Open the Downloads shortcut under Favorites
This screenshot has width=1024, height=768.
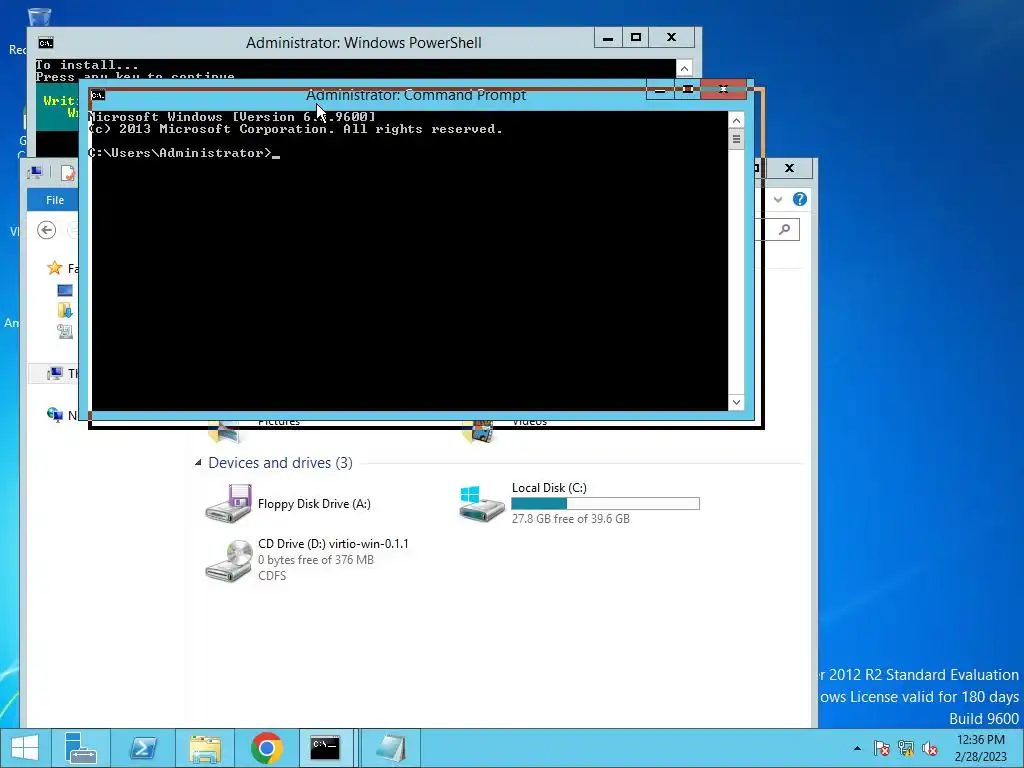(65, 310)
